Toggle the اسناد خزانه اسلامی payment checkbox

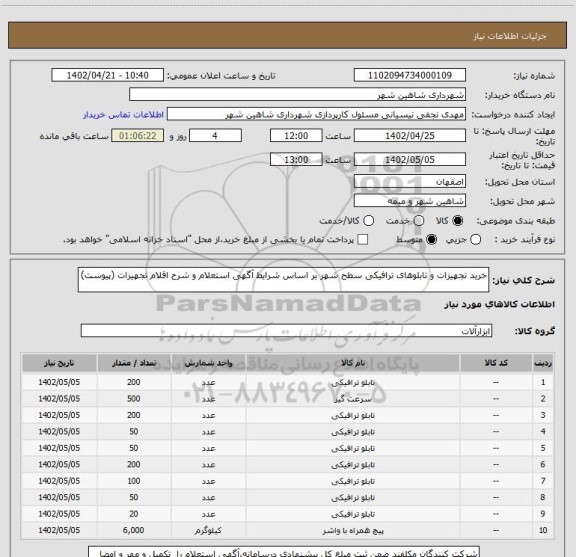[363, 240]
